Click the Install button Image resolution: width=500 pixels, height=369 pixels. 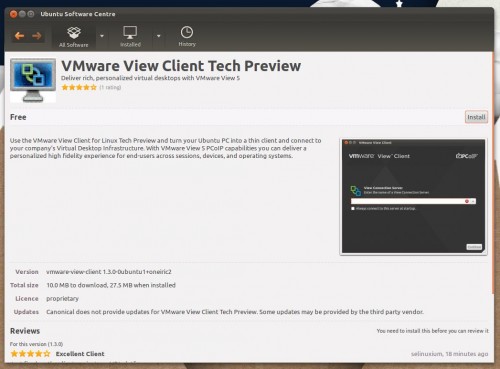tap(476, 117)
